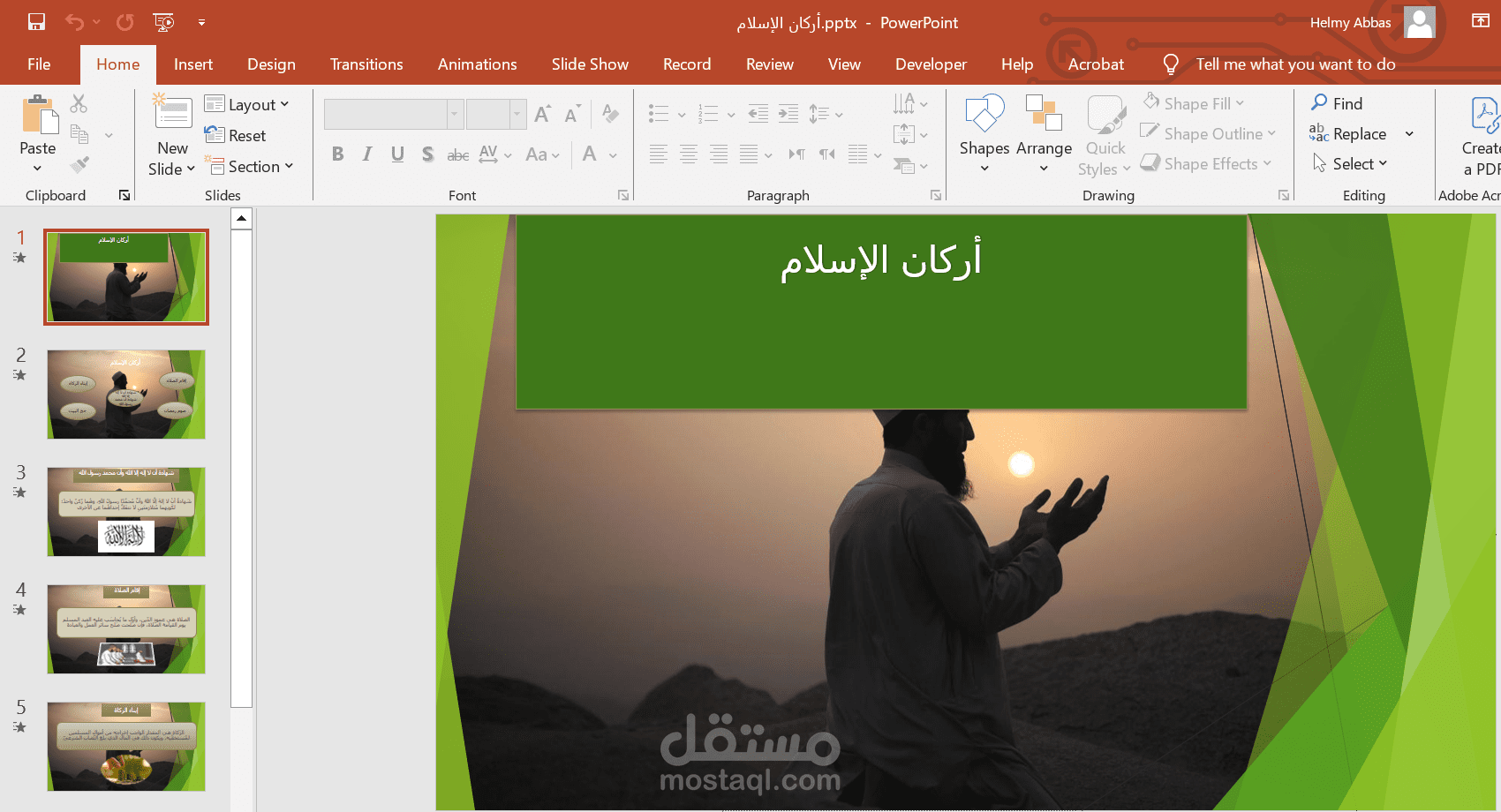Switch to the Animations tab
Image resolution: width=1501 pixels, height=812 pixels.
tap(478, 64)
